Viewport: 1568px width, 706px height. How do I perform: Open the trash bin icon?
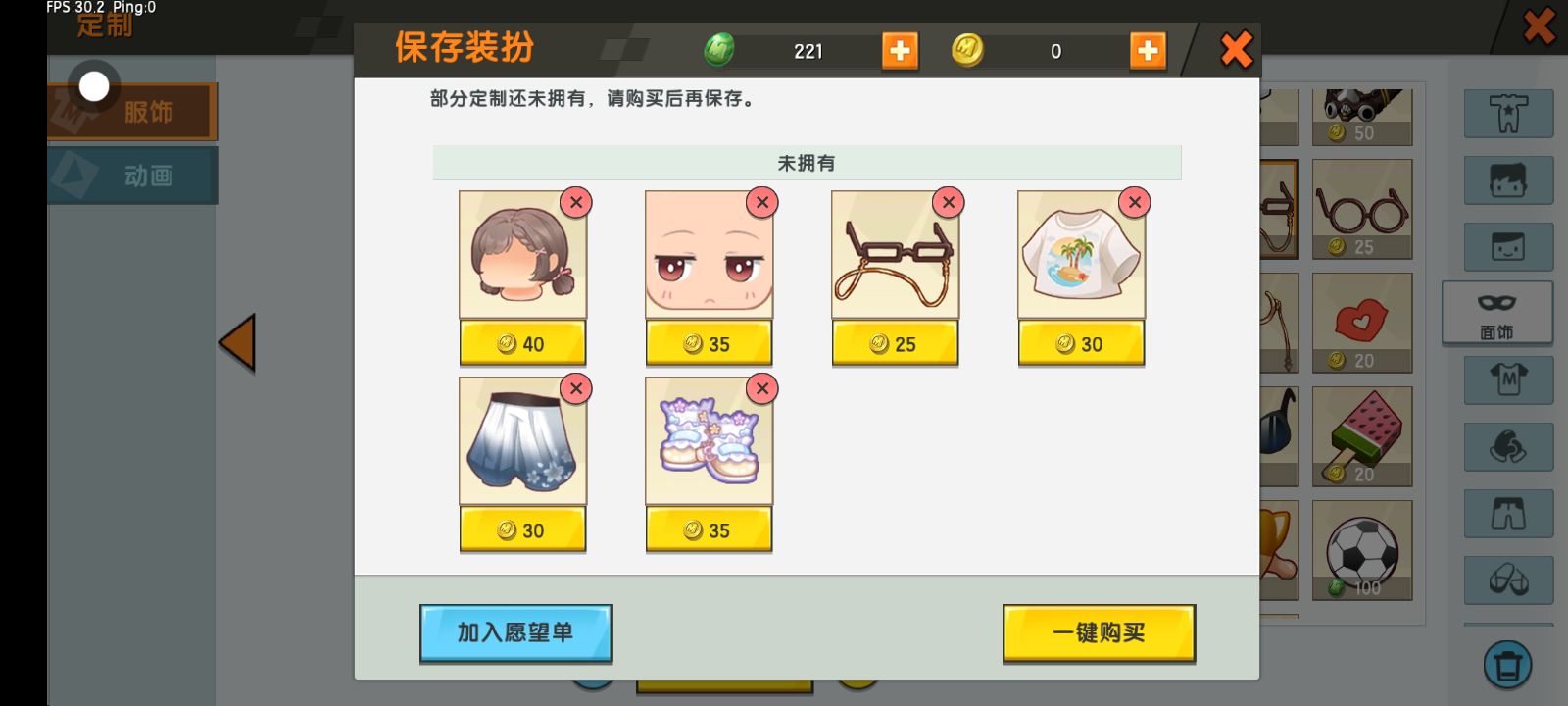[1507, 664]
